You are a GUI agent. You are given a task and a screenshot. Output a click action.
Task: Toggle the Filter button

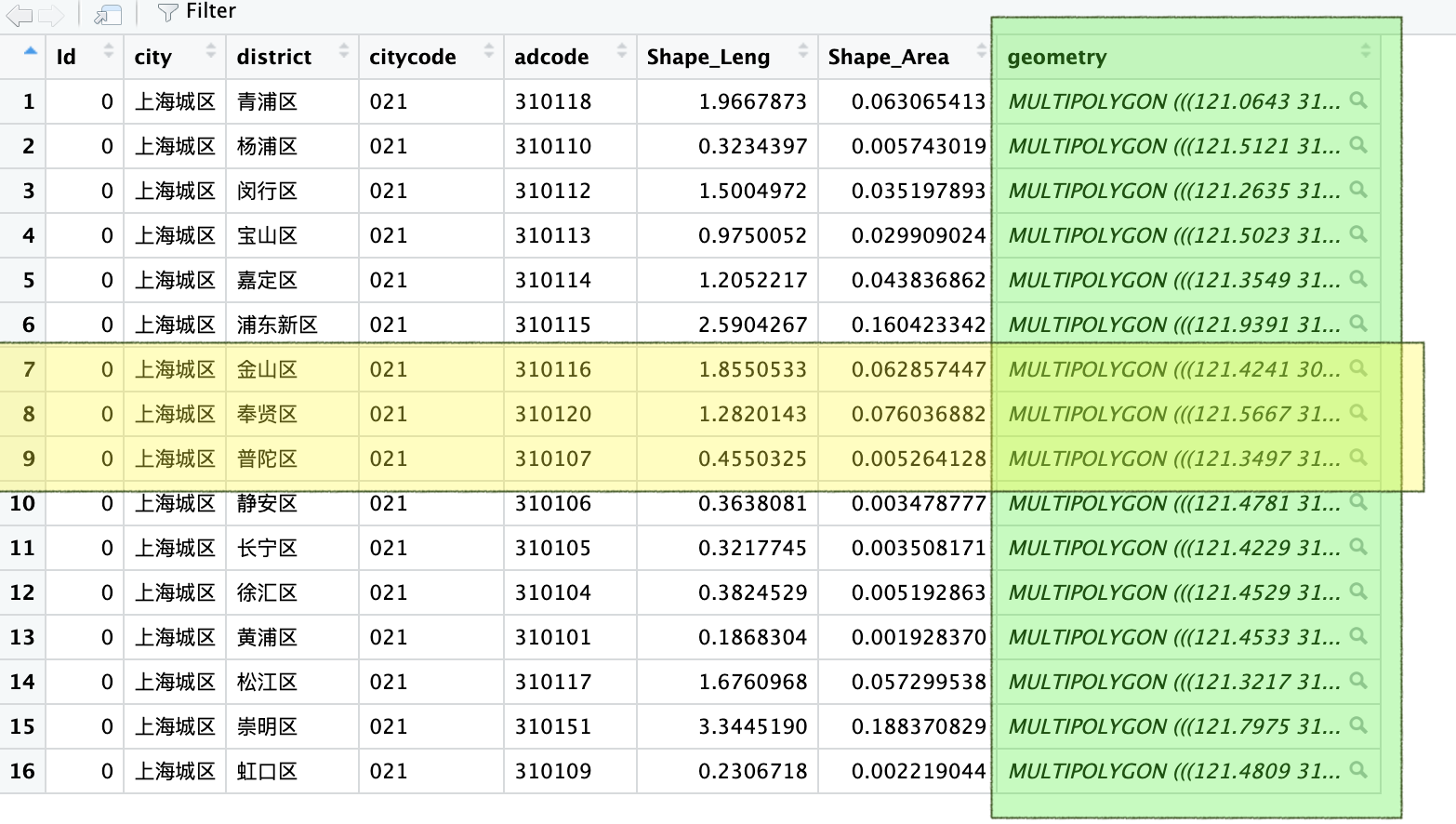(196, 12)
